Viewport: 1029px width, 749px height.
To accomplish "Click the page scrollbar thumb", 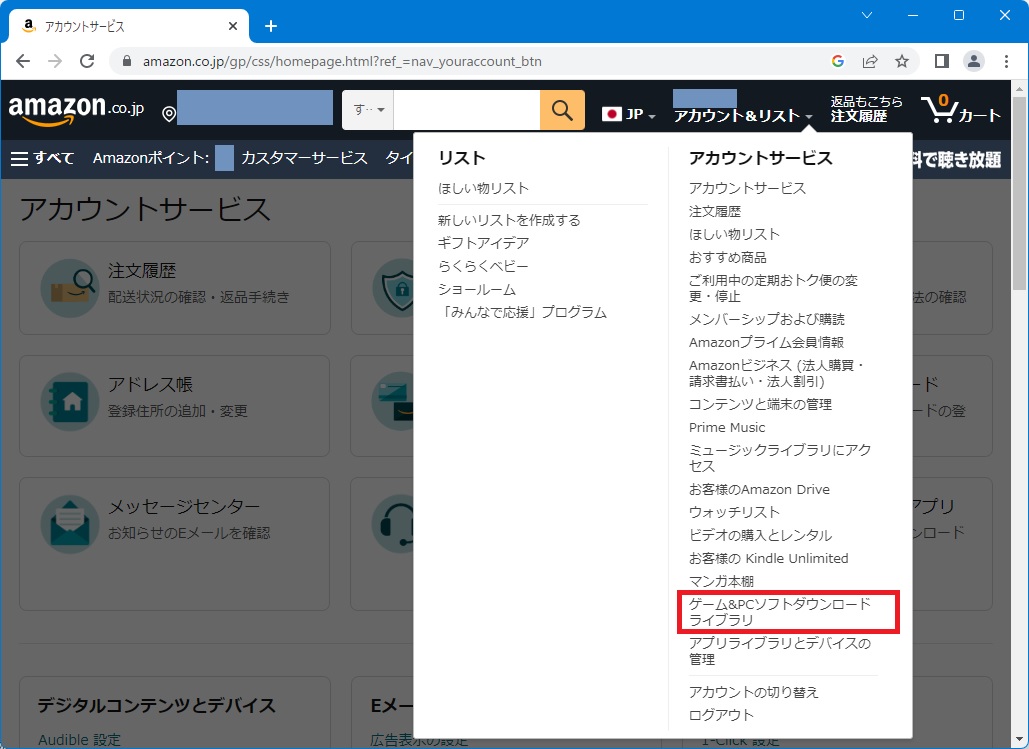I will coord(1019,192).
